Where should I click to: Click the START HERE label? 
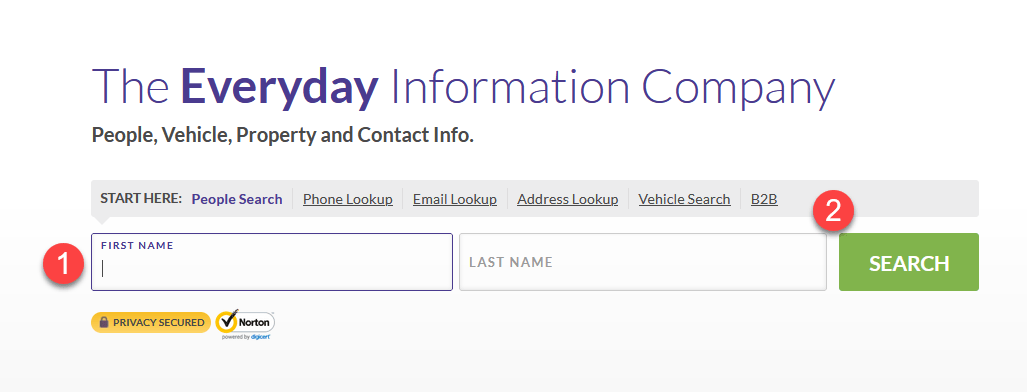[141, 198]
